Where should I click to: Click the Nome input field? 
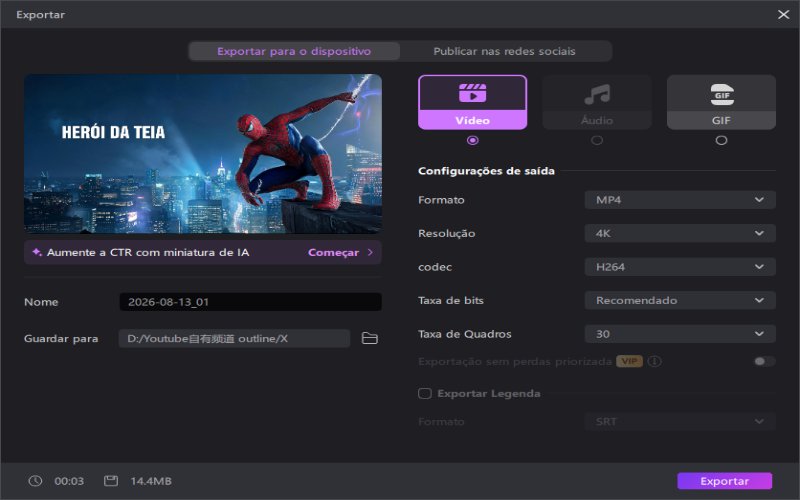click(251, 302)
